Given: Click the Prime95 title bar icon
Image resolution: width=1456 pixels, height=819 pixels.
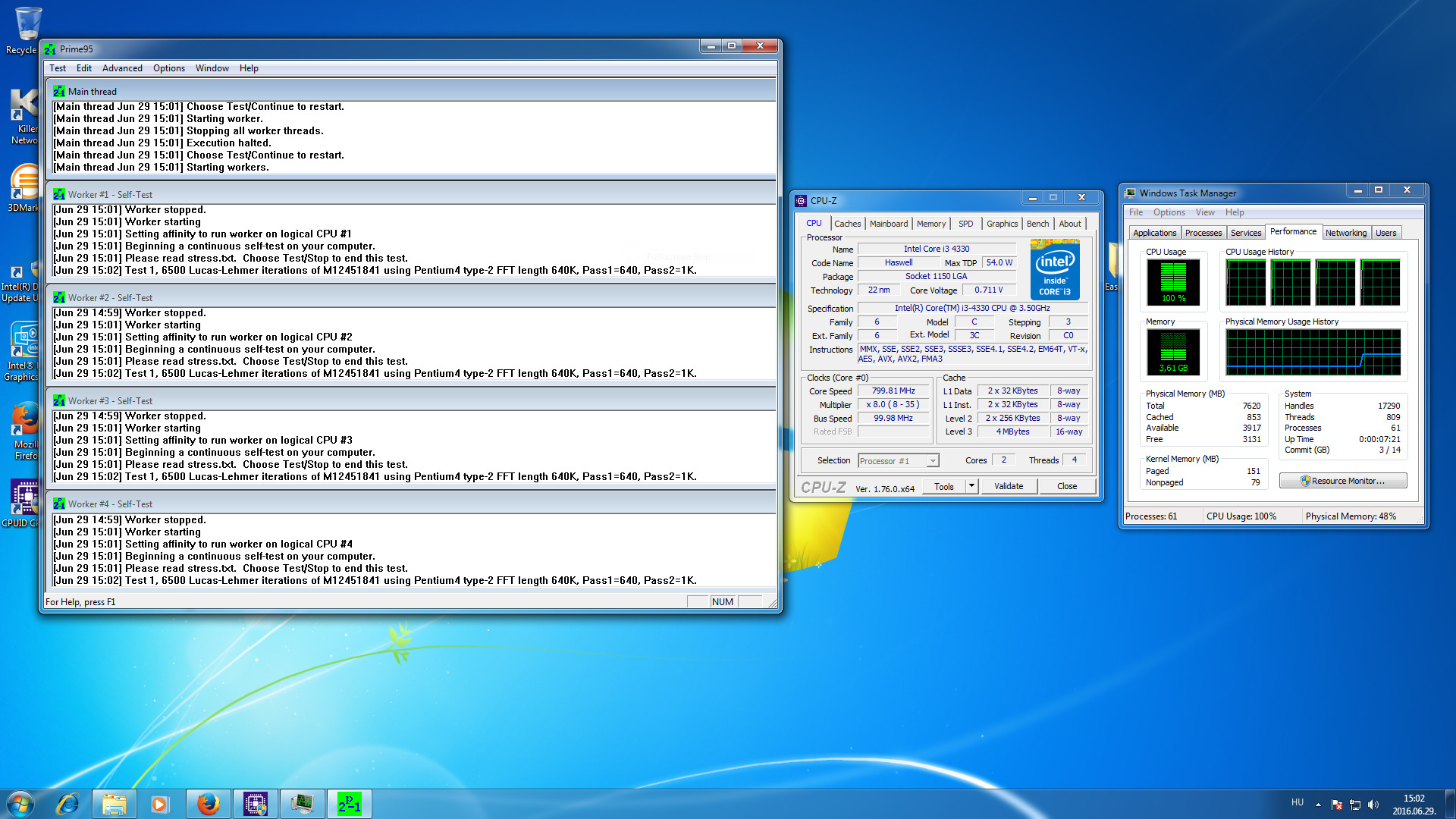Looking at the screenshot, I should (x=50, y=49).
